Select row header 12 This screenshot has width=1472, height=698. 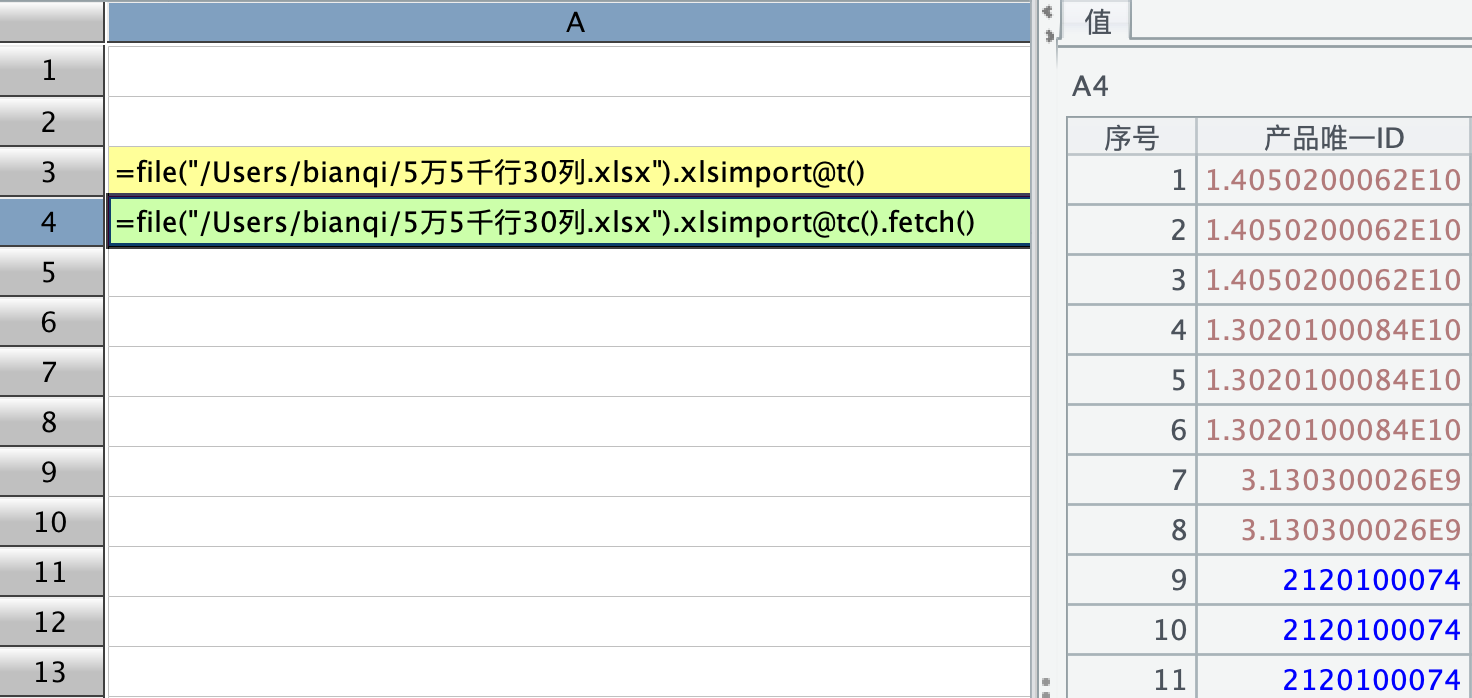(x=52, y=622)
